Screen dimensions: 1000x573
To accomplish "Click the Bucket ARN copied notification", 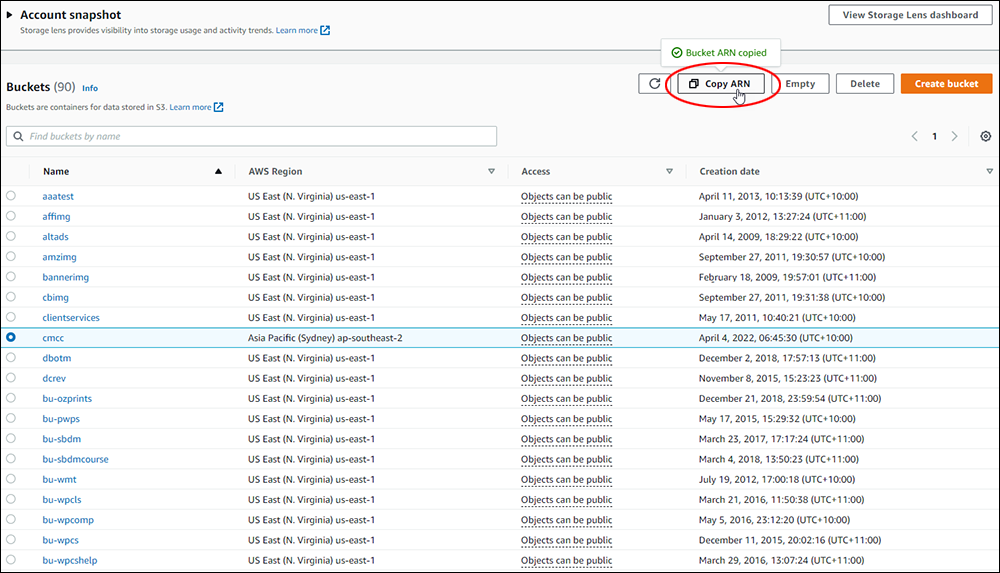I will 721,52.
